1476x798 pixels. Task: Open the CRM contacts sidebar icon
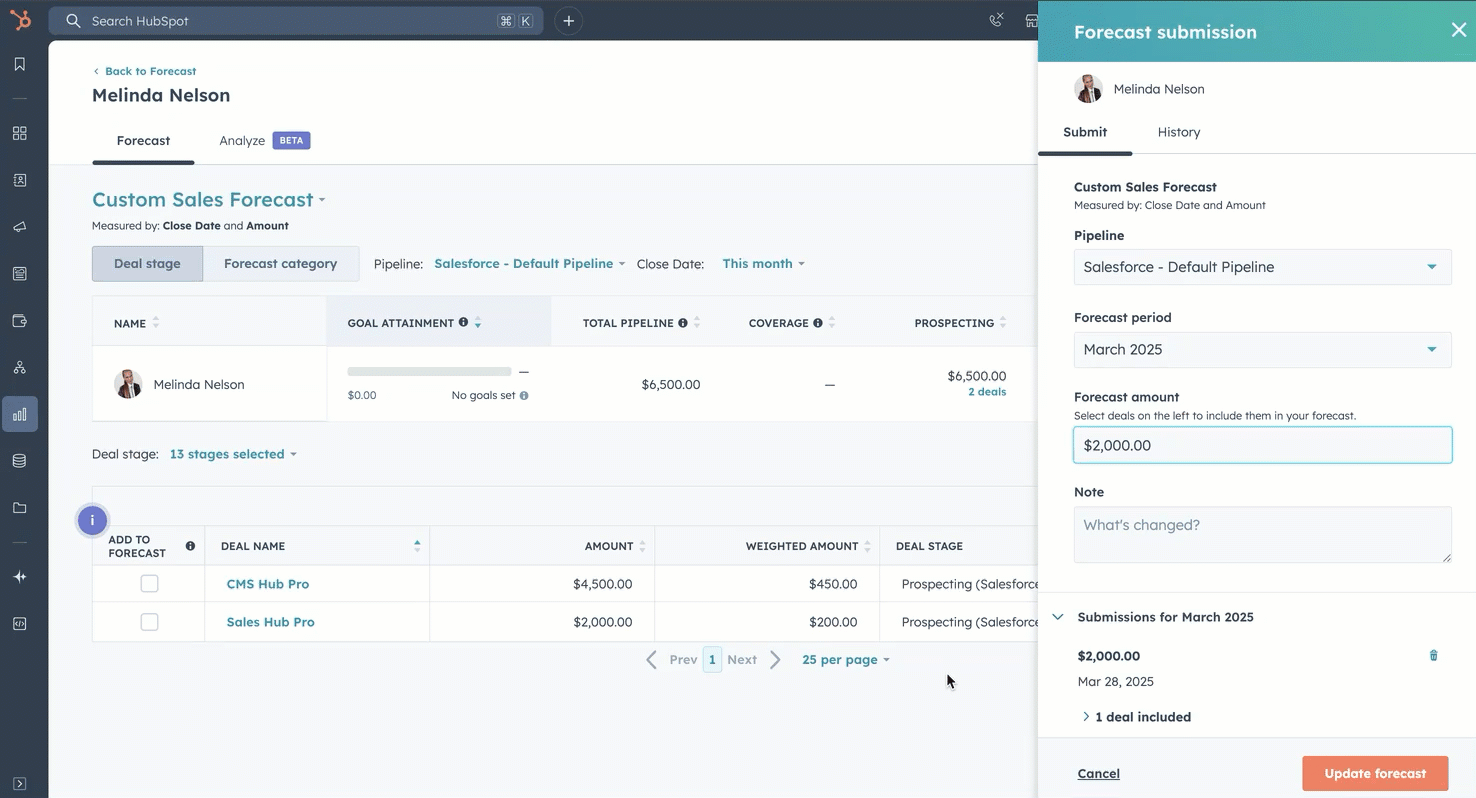(20, 180)
